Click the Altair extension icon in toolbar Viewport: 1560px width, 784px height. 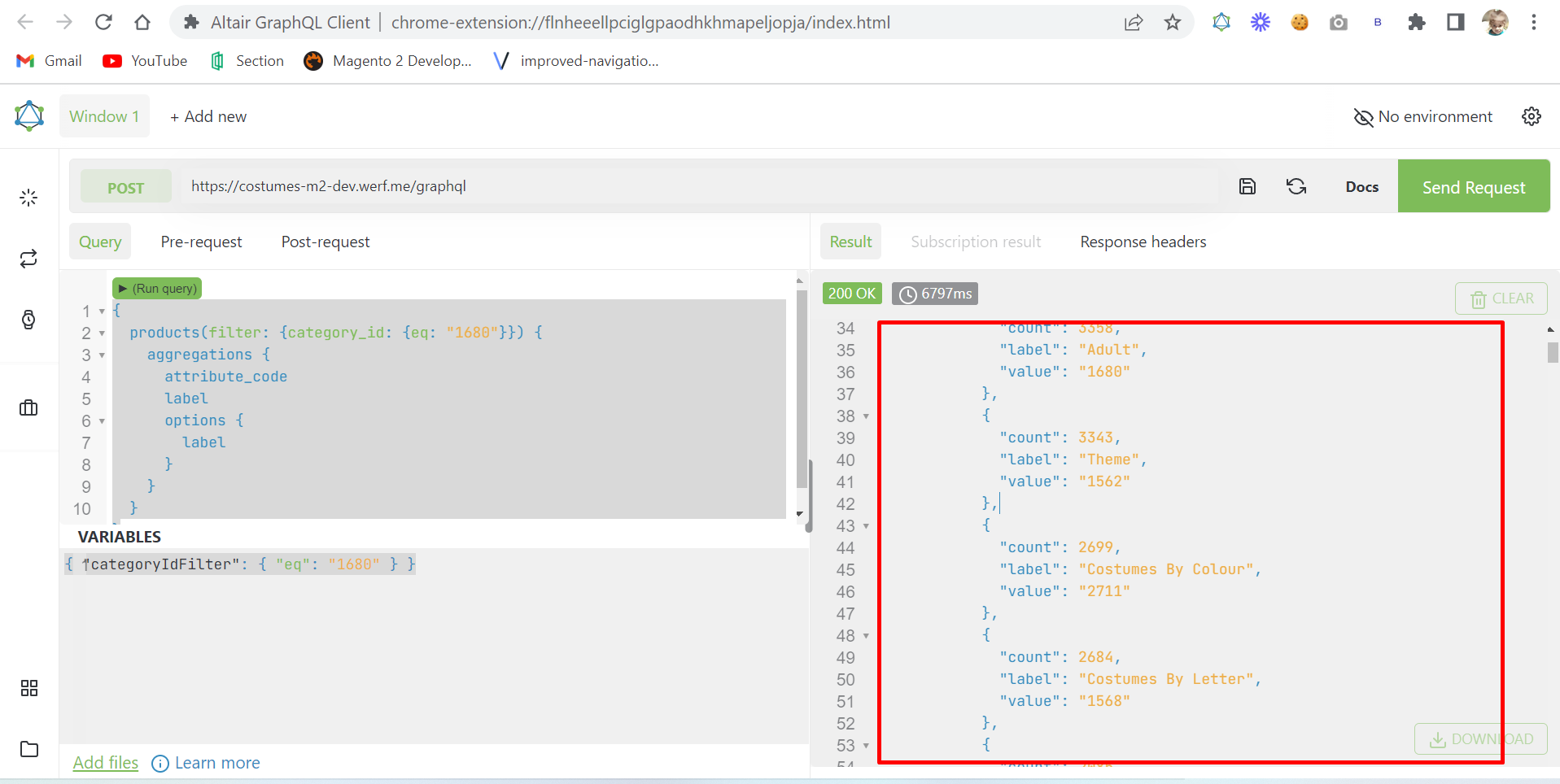1221,22
